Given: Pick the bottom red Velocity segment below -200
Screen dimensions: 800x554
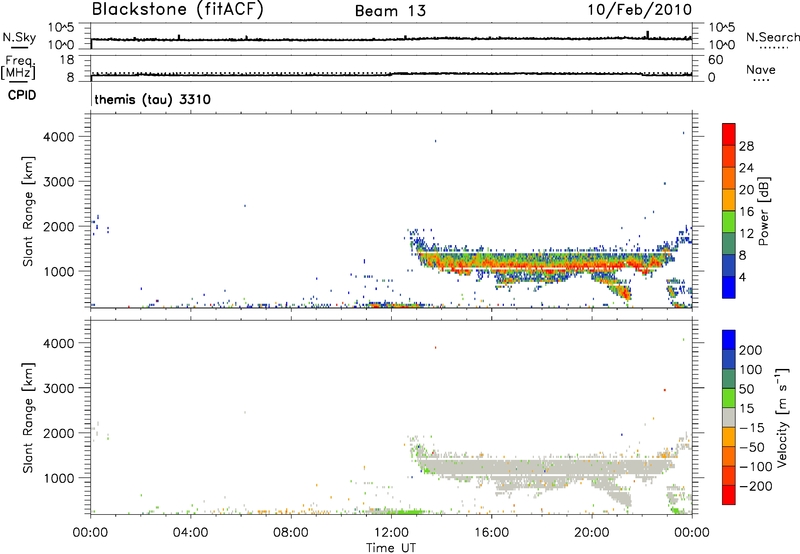Looking at the screenshot, I should coord(729,495).
